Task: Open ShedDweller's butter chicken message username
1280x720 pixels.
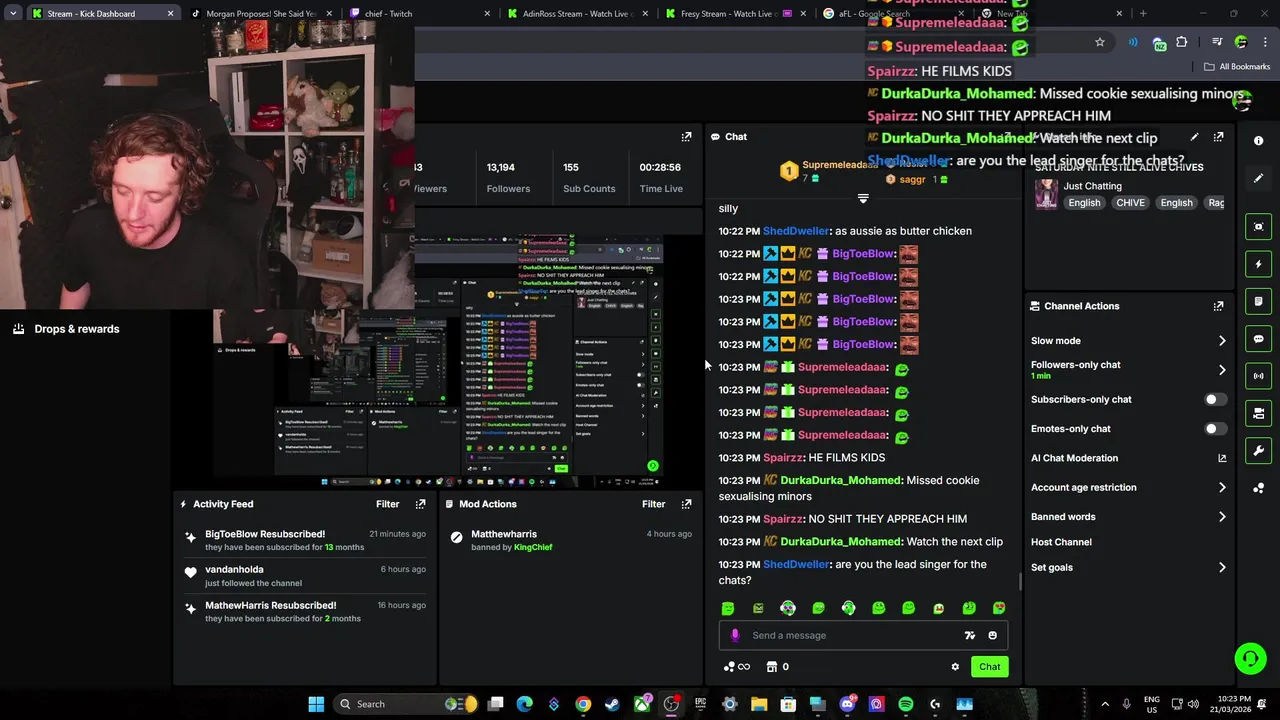Action: click(x=796, y=231)
